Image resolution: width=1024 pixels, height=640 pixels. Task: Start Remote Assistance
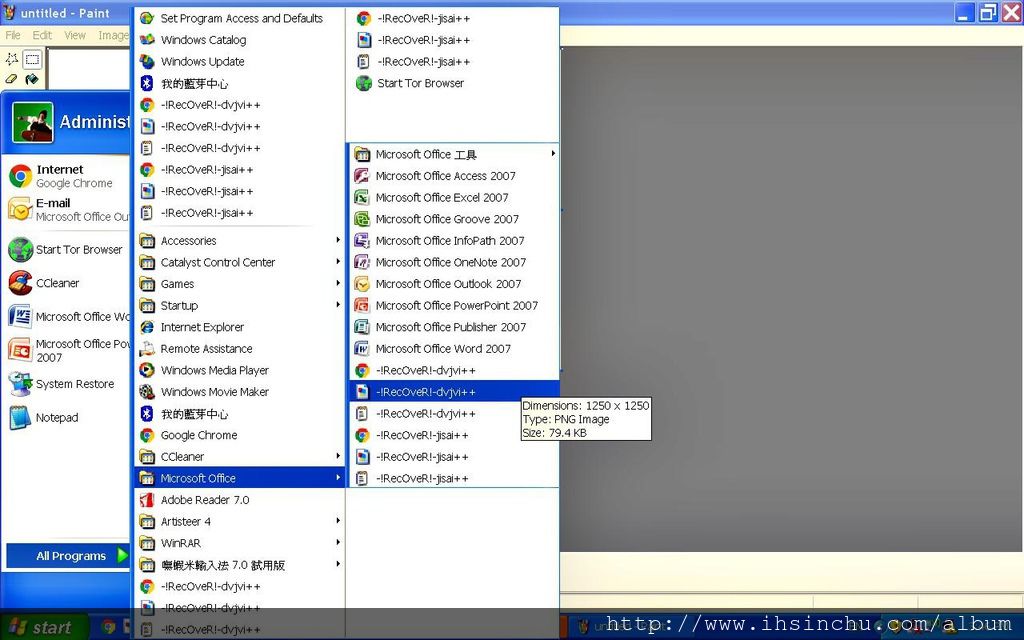click(240, 349)
